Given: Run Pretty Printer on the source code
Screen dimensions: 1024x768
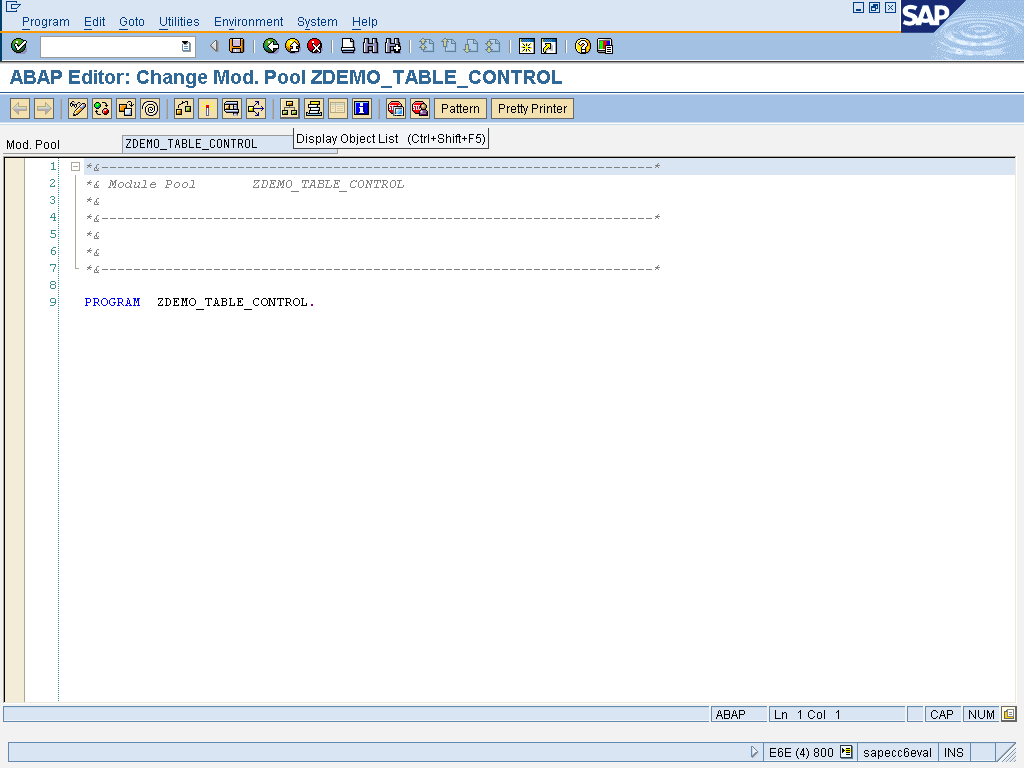Looking at the screenshot, I should point(532,108).
